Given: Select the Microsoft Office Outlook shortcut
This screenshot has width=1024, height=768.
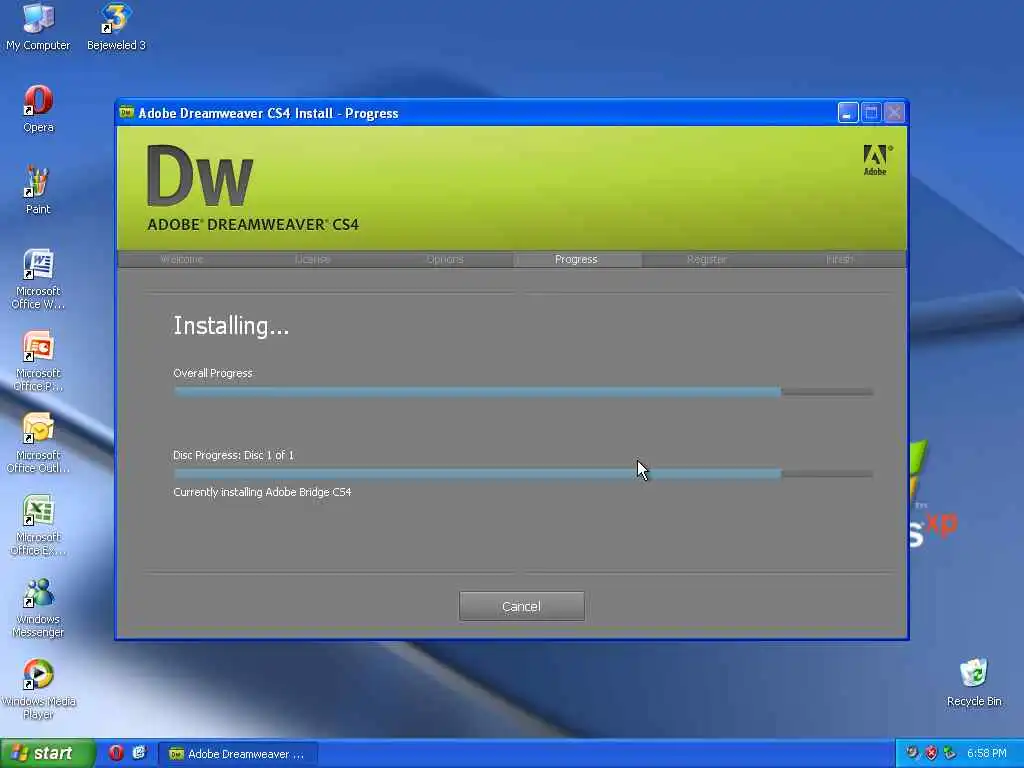Looking at the screenshot, I should 38,443.
